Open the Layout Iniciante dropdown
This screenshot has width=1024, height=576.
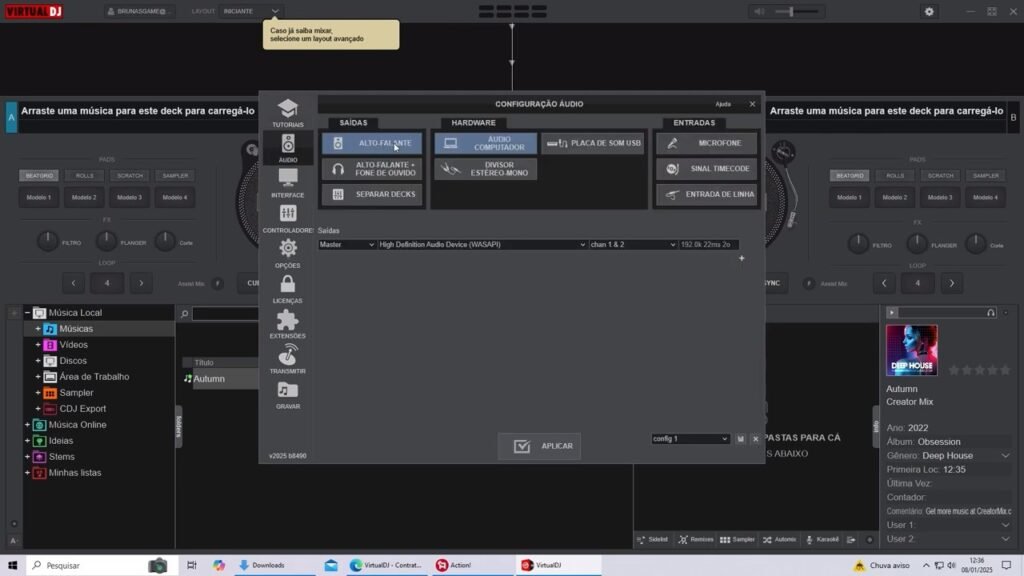coord(251,11)
